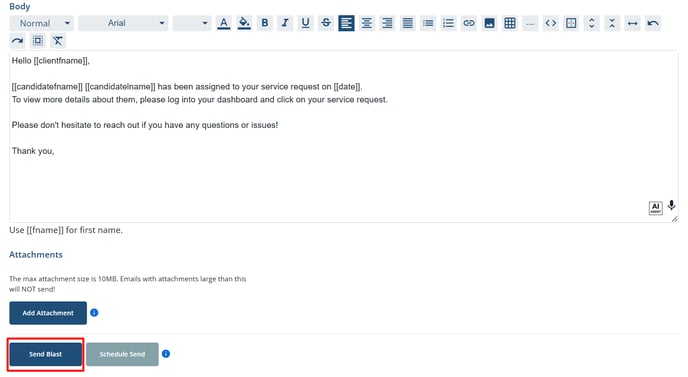
Task: Clear formatting from selected text
Action: click(x=58, y=41)
